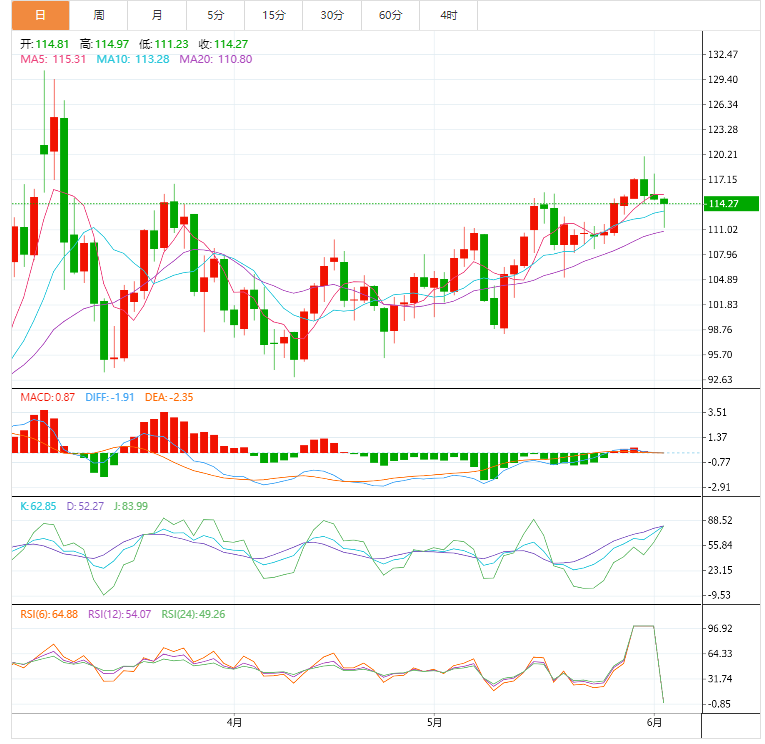Open the 4时 interval tab
Image resolution: width=765 pixels, height=744 pixels.
tap(448, 15)
